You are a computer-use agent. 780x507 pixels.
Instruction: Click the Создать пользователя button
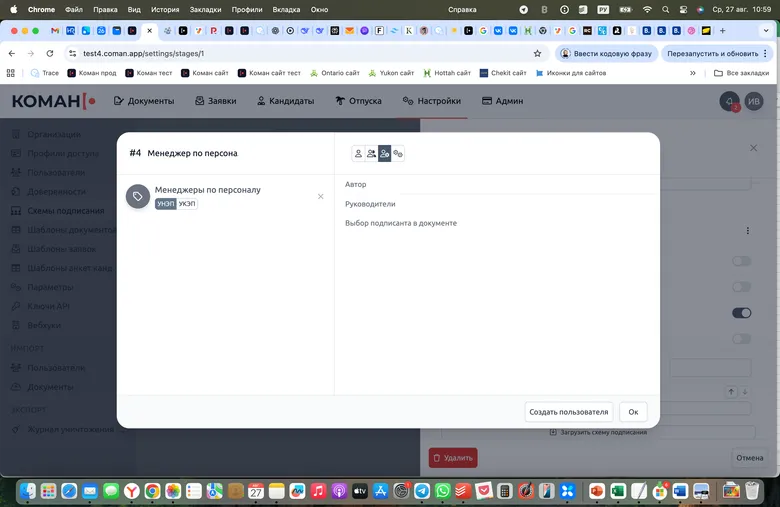coord(568,412)
